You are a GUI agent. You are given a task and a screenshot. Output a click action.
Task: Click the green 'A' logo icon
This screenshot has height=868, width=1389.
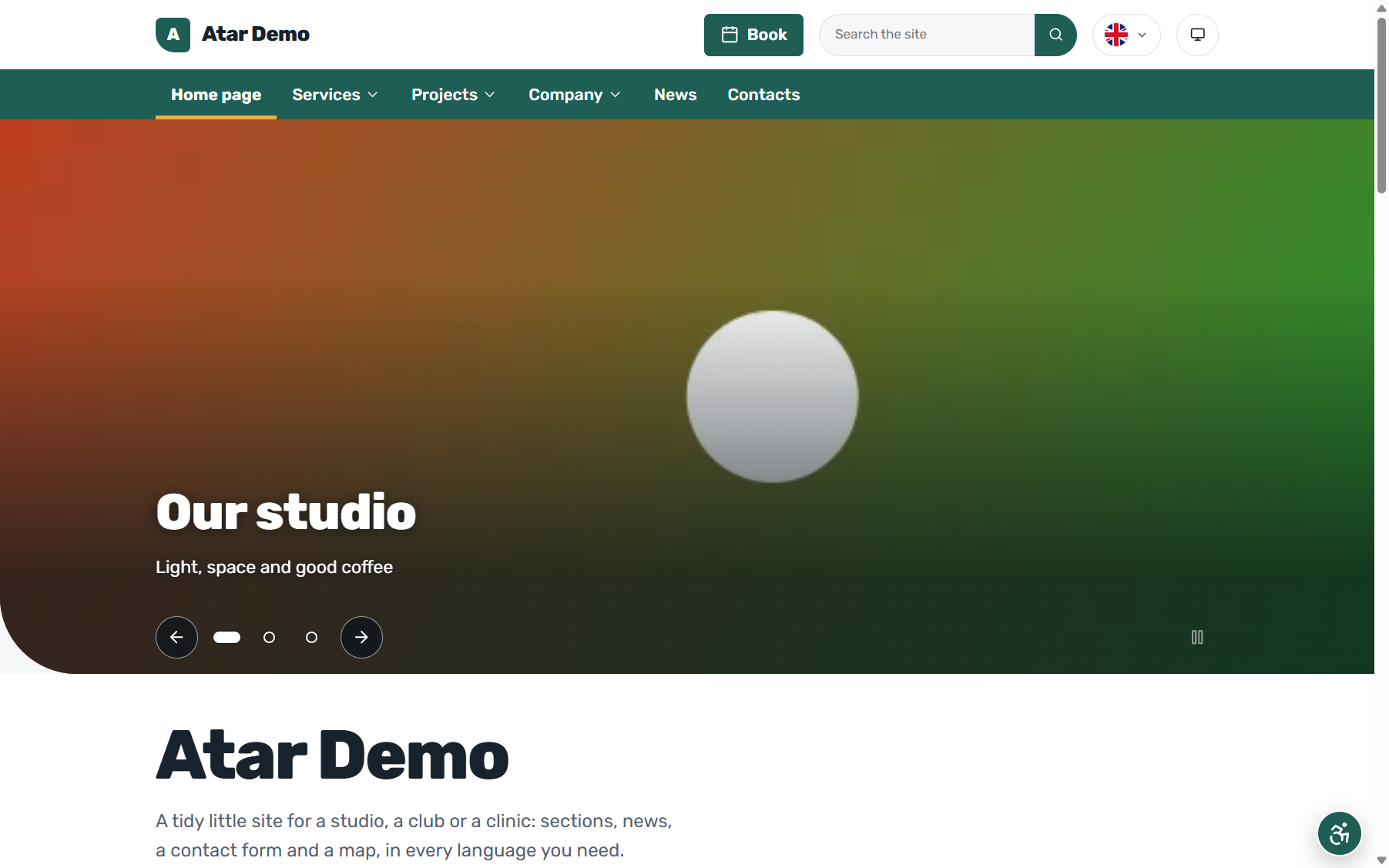[x=173, y=35]
